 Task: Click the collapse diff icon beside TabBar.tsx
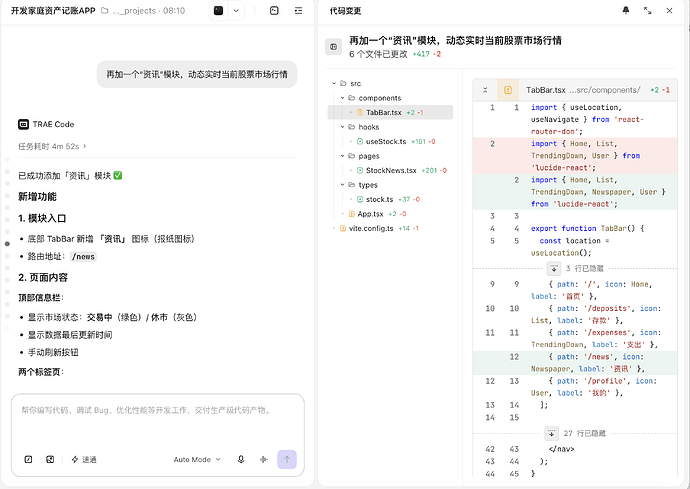click(x=485, y=90)
